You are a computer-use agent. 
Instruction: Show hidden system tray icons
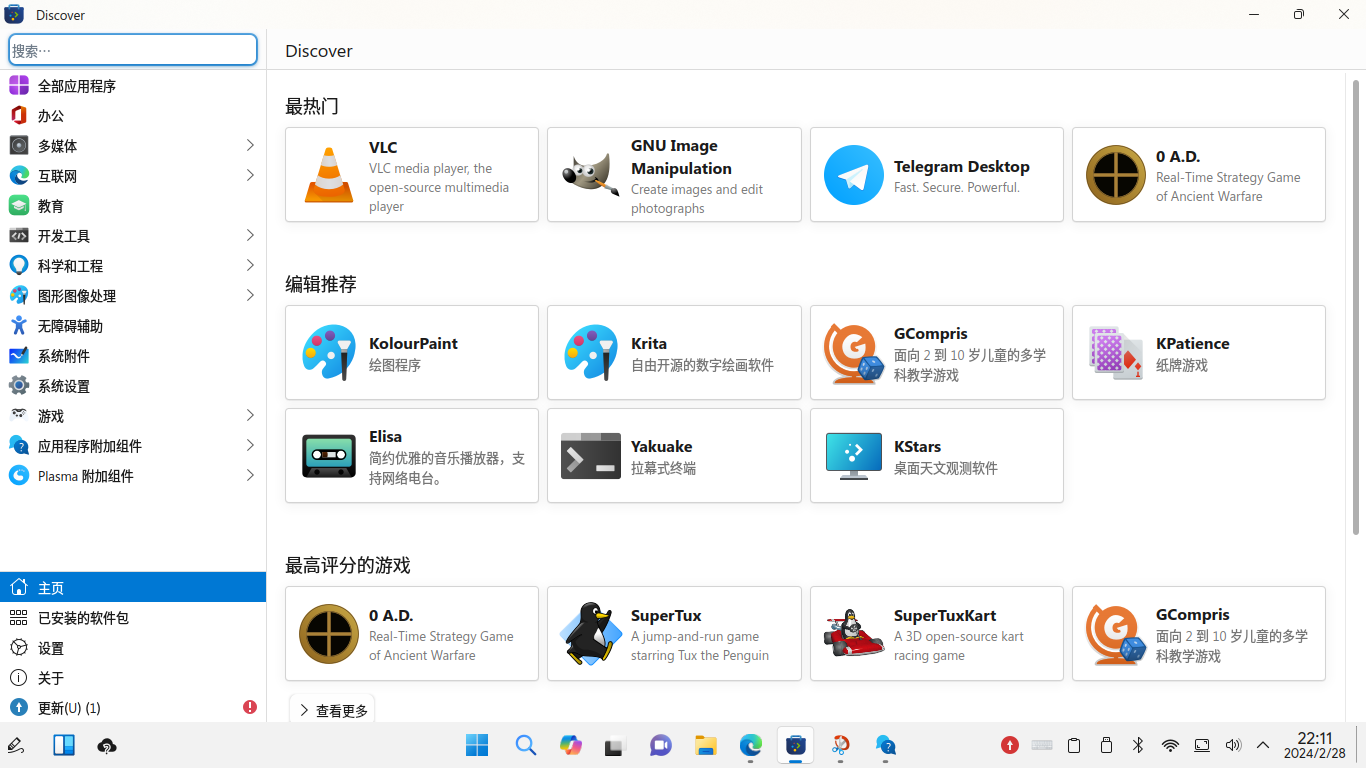pos(1263,745)
